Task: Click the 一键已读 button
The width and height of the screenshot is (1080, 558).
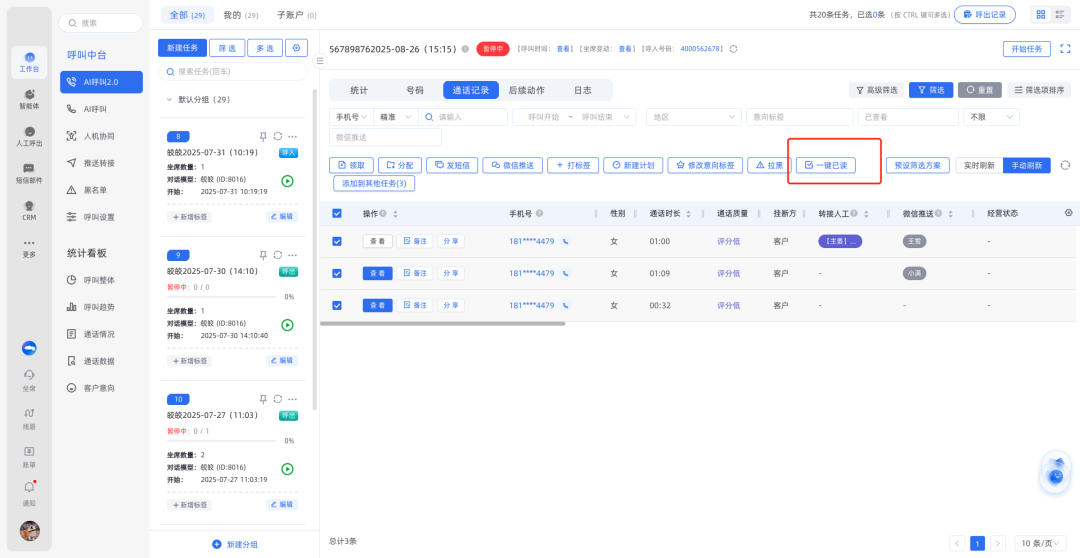Action: (x=826, y=165)
